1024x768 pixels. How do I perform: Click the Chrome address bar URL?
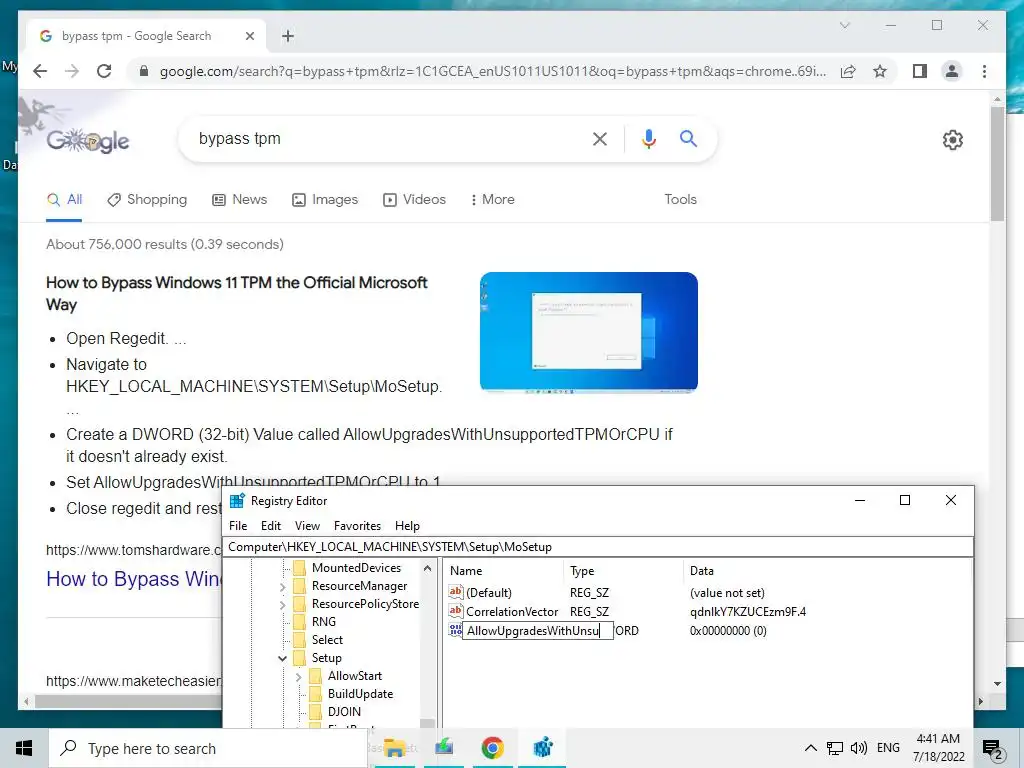click(492, 71)
